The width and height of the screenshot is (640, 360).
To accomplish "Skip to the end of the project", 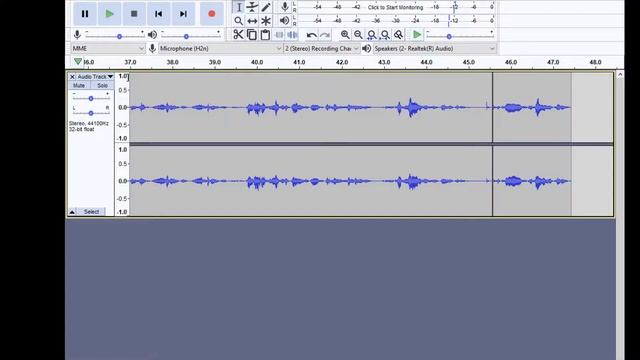I will pyautogui.click(x=183, y=14).
